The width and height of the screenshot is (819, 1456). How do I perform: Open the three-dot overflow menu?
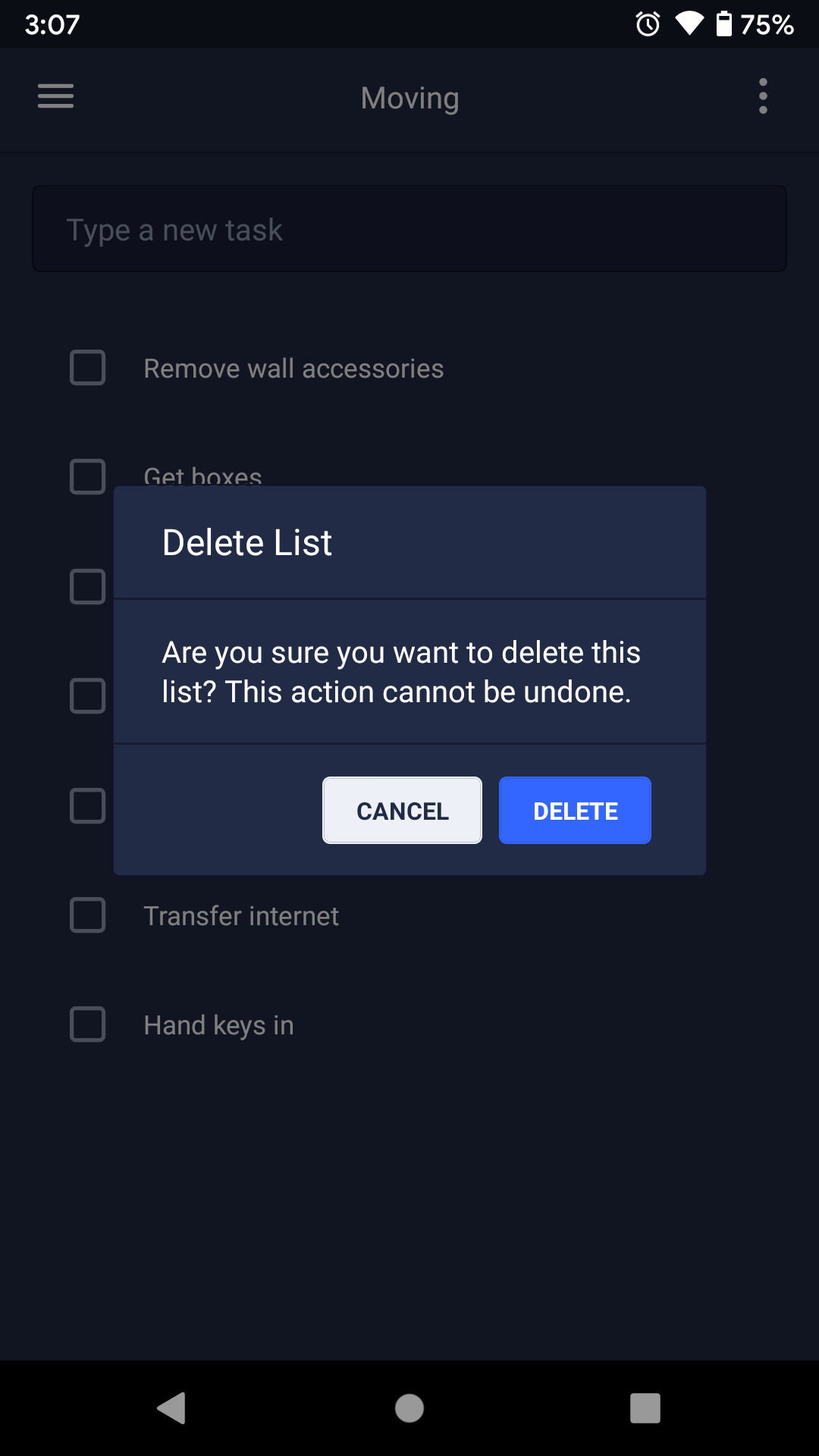763,96
